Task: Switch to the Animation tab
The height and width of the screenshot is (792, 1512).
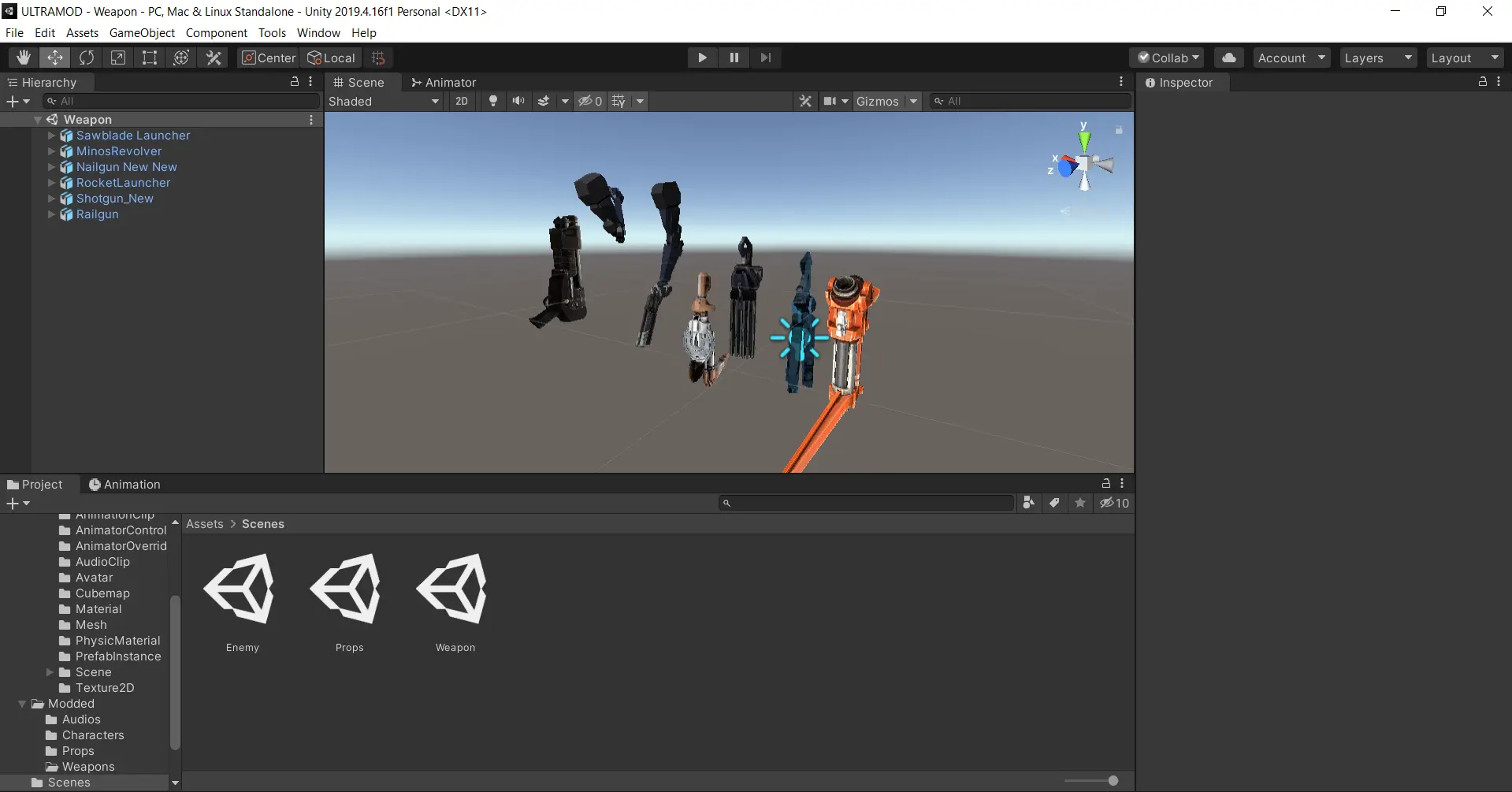Action: pos(124,485)
